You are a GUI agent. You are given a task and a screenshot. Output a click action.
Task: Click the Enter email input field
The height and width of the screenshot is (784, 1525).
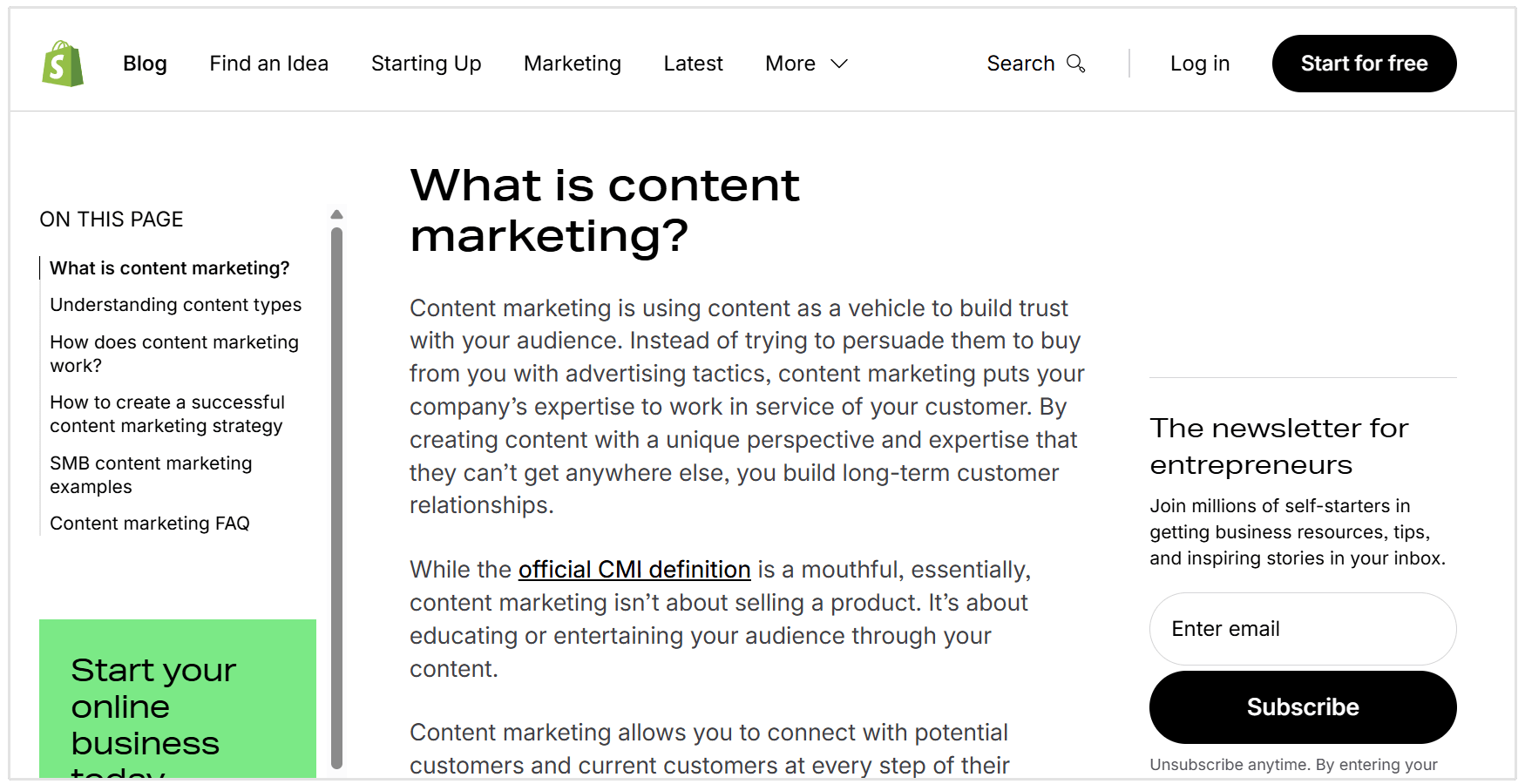coord(1302,629)
